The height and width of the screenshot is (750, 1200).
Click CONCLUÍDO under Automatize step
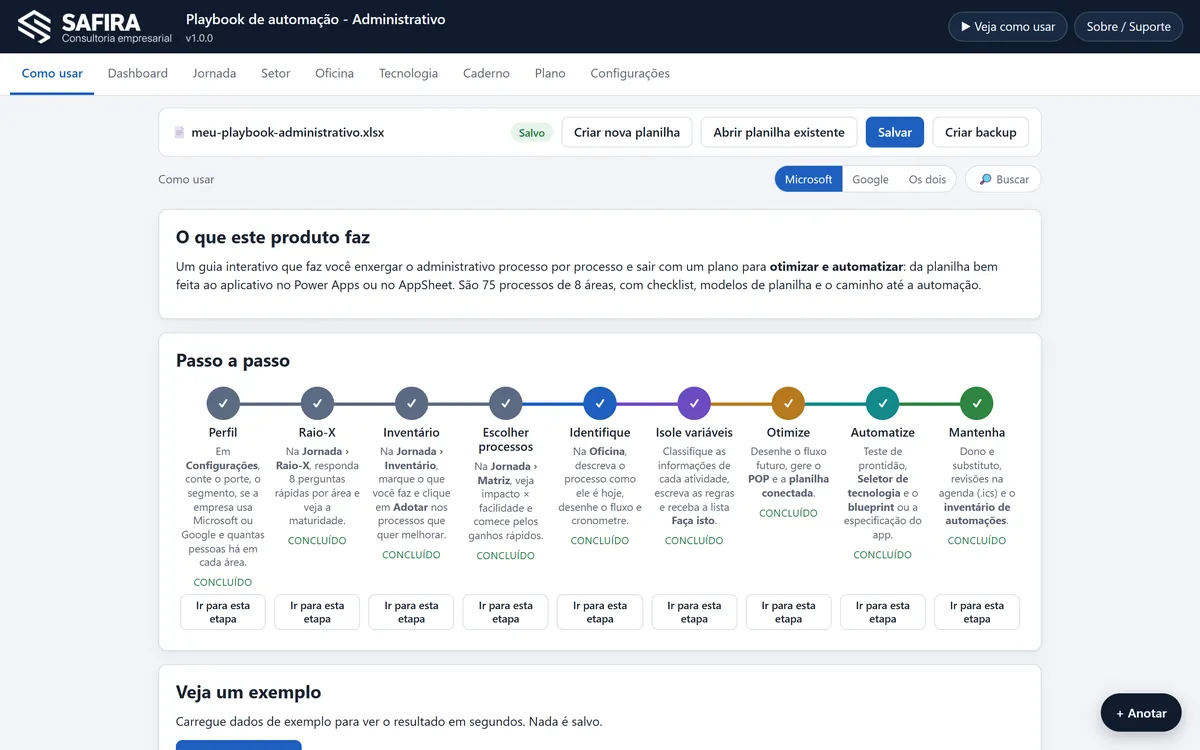point(882,554)
